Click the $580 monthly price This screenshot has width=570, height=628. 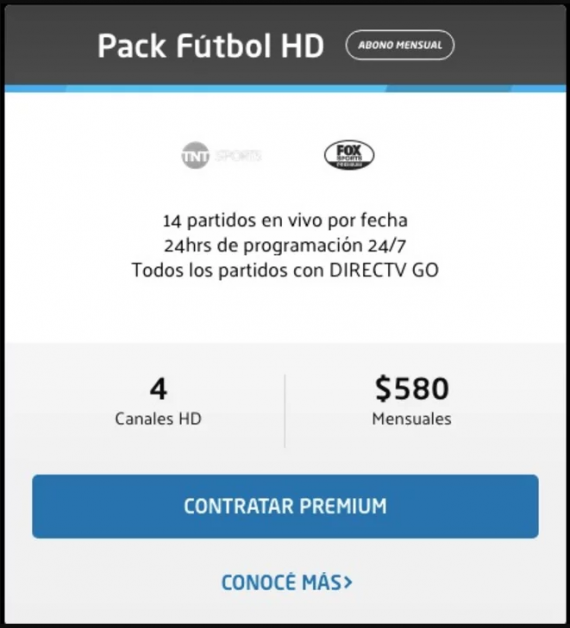pyautogui.click(x=412, y=388)
